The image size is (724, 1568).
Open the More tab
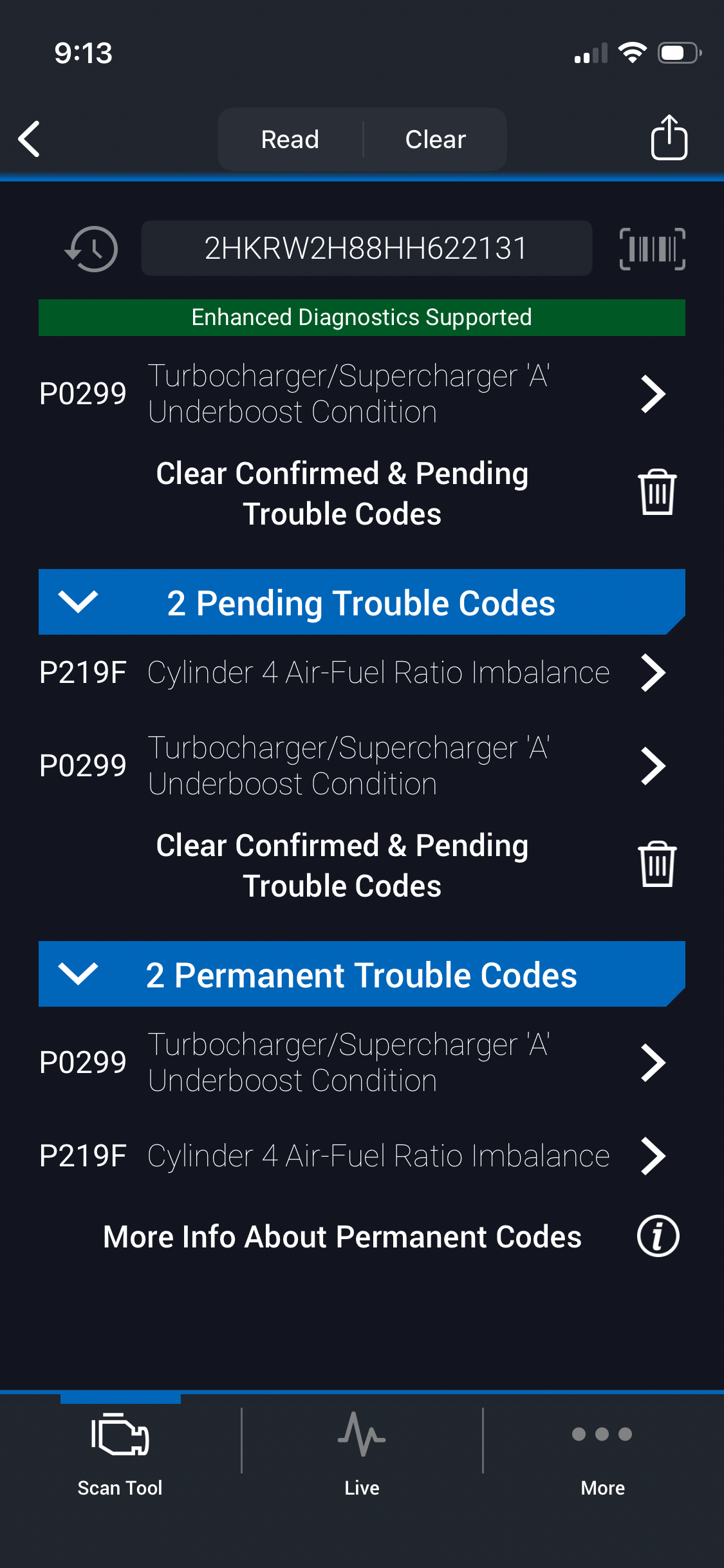[x=602, y=1448]
